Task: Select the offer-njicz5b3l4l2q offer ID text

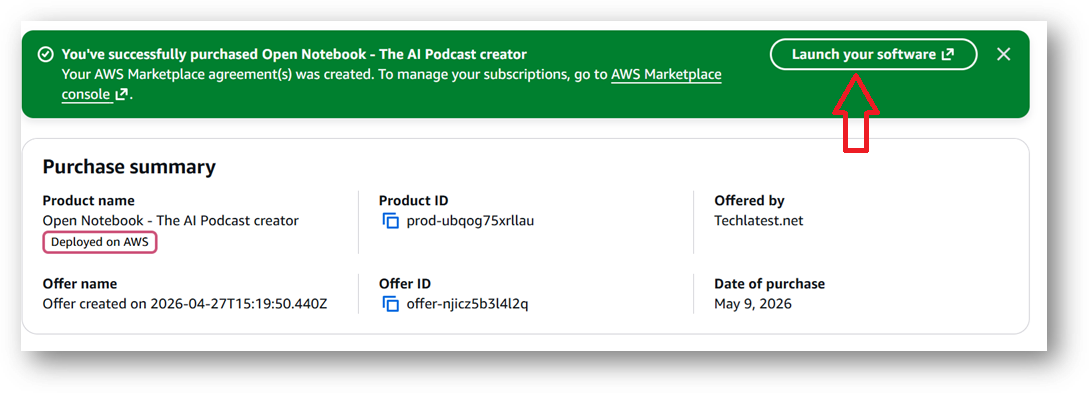Action: click(x=467, y=304)
